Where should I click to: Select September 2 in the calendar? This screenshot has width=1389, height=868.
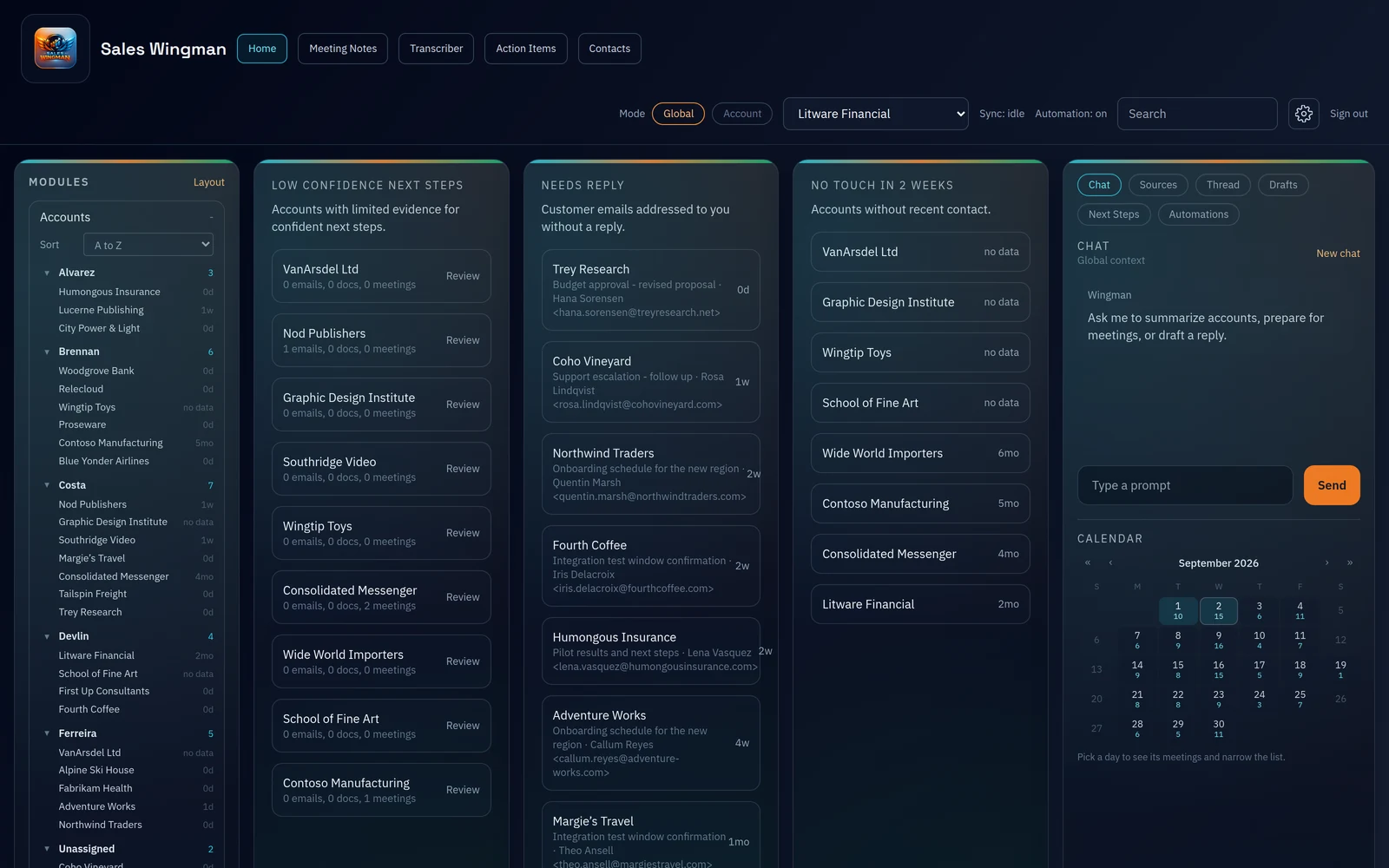(x=1219, y=610)
